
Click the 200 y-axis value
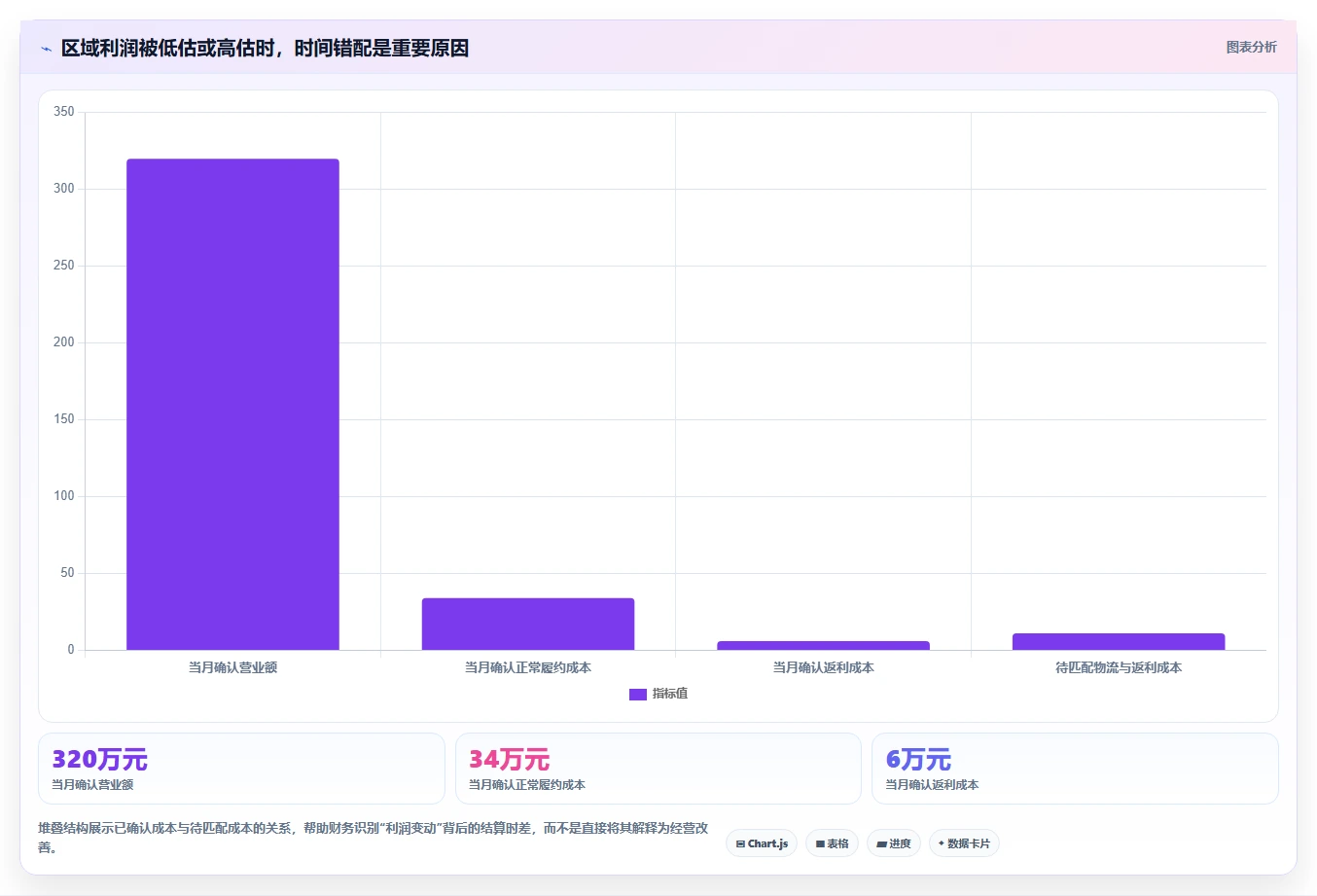[64, 342]
